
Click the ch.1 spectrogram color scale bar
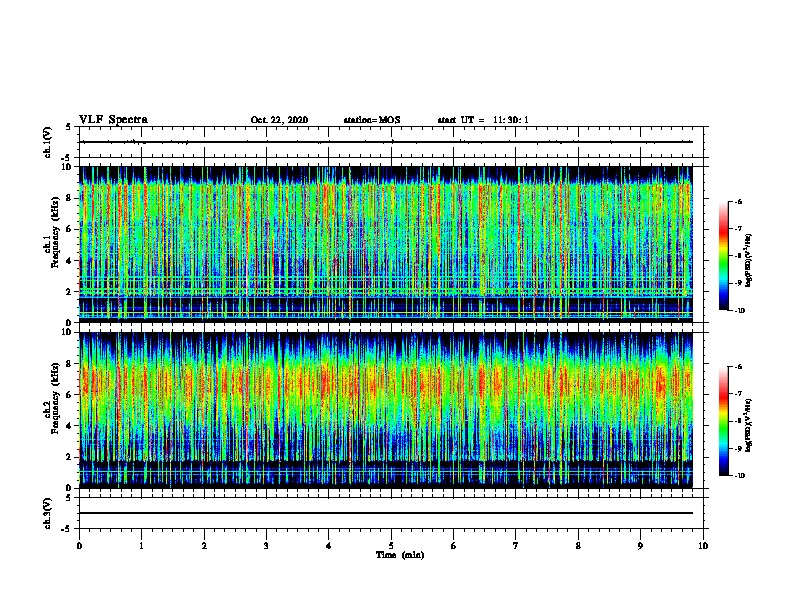(723, 256)
